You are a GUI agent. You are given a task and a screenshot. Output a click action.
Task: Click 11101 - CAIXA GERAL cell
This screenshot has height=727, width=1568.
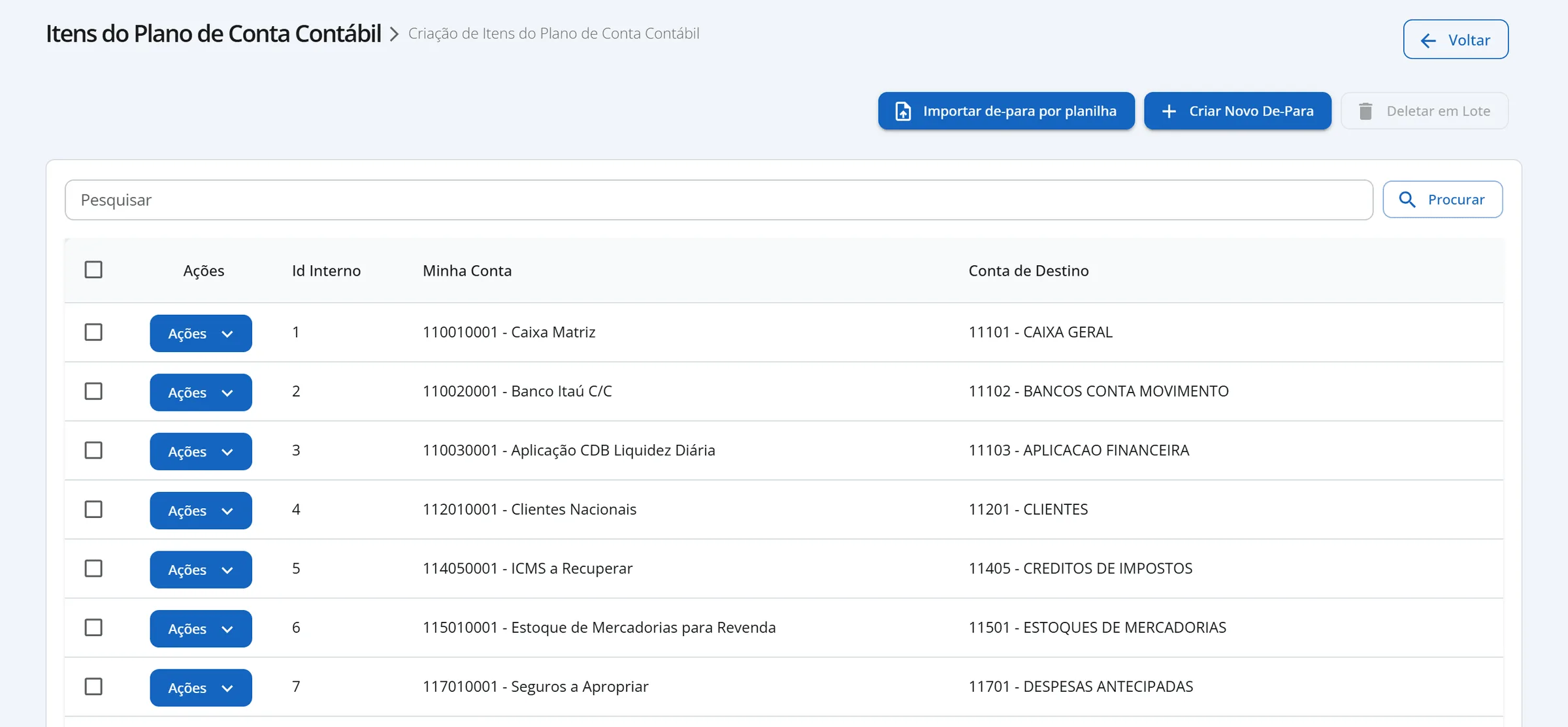[x=1040, y=332]
